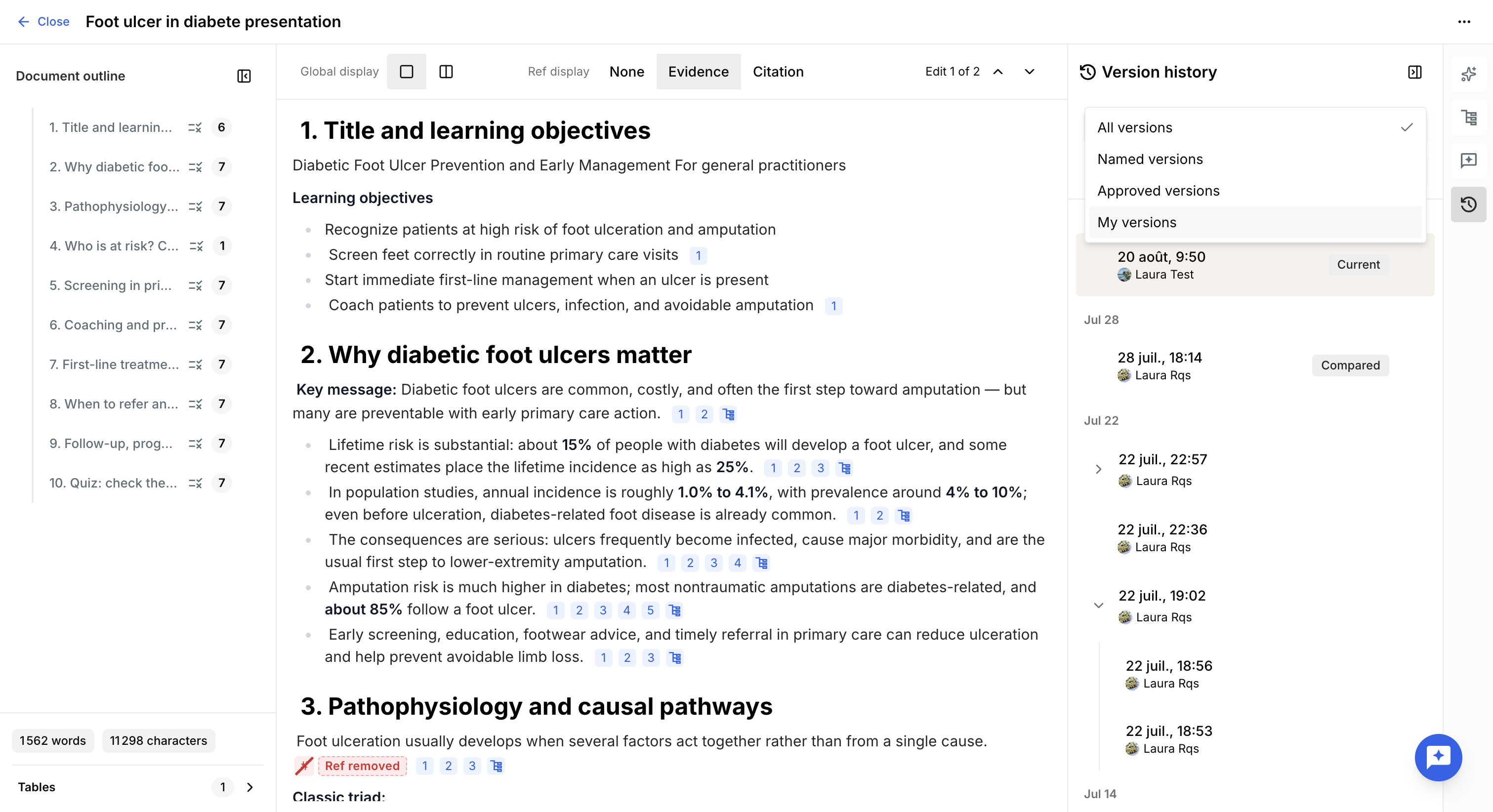Expand the Tables section
Image resolution: width=1493 pixels, height=812 pixels.
click(250, 786)
